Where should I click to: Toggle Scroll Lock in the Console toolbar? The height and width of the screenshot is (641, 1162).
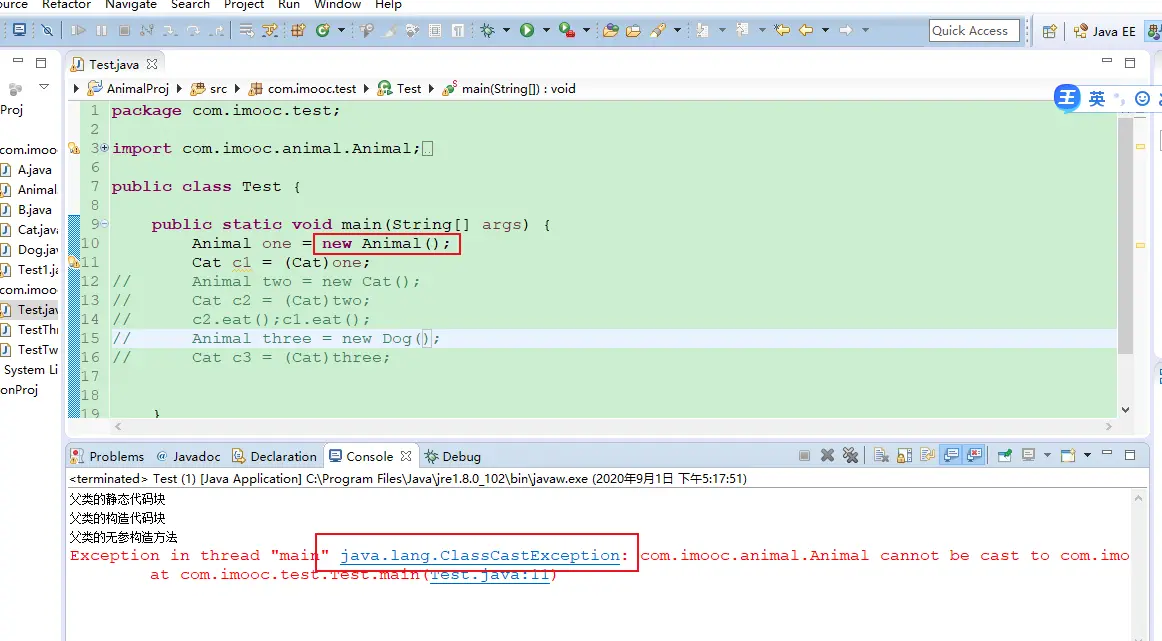click(x=903, y=456)
